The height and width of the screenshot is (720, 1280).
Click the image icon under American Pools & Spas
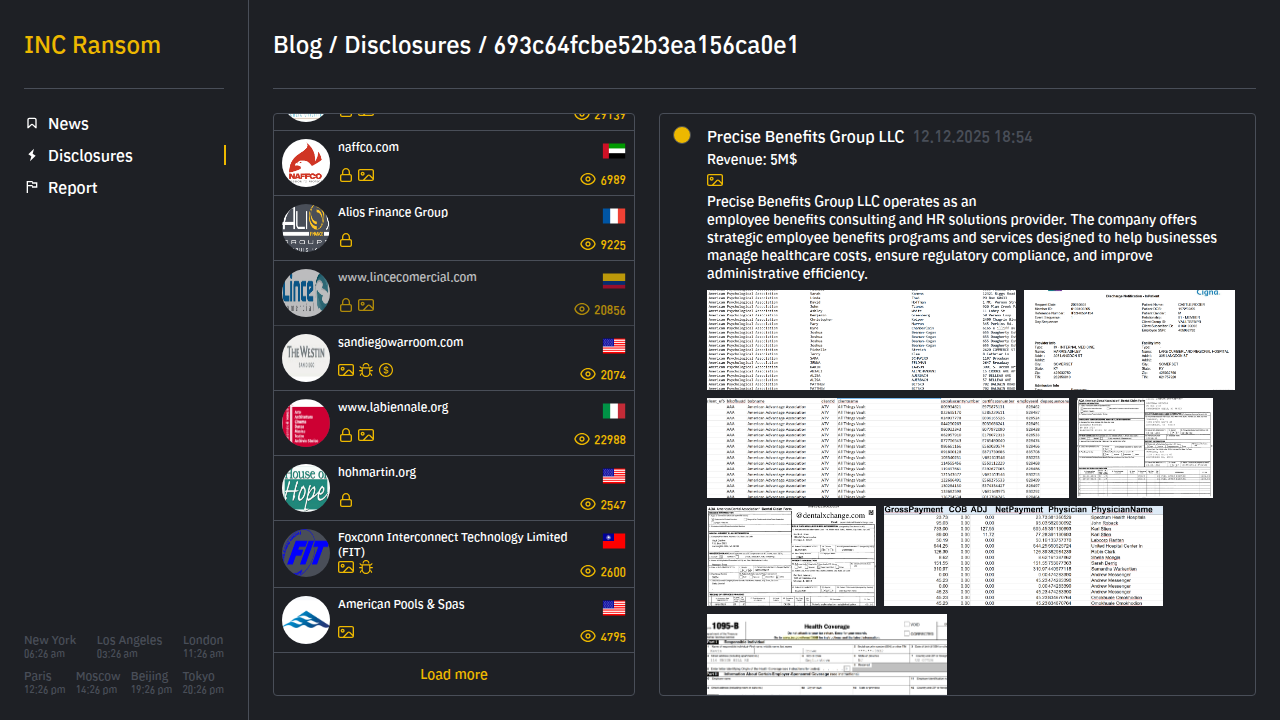click(x=346, y=632)
